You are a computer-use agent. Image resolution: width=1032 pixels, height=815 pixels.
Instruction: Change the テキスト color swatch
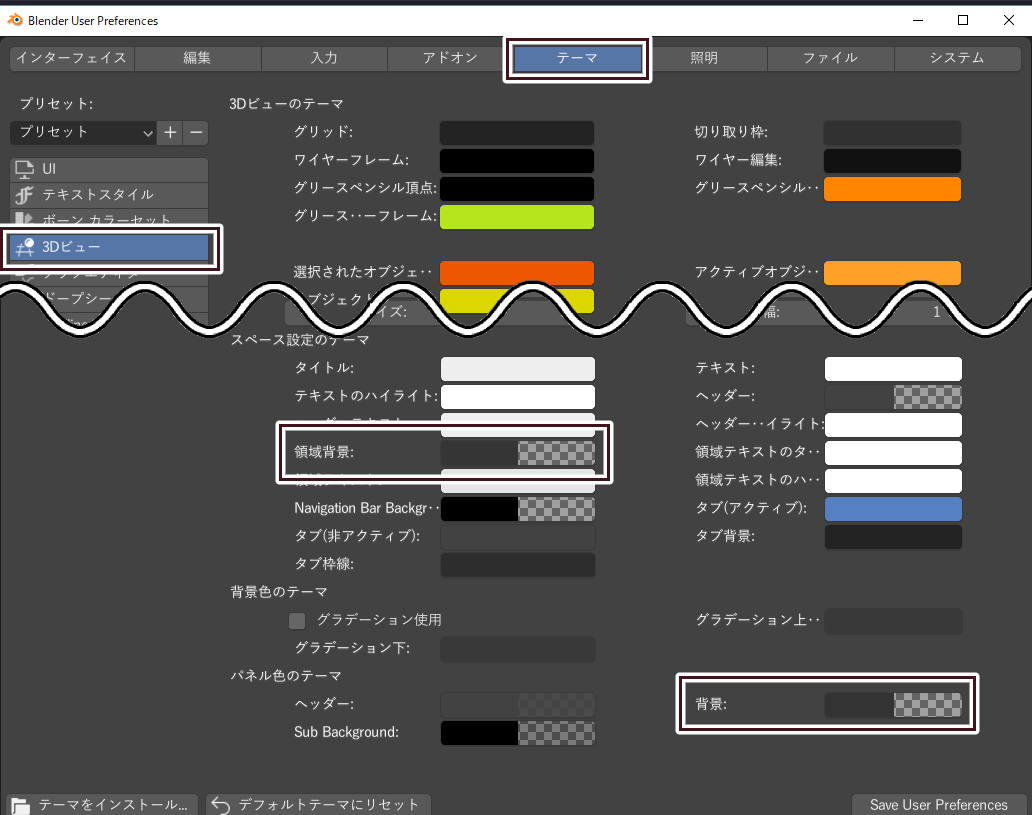(x=893, y=369)
